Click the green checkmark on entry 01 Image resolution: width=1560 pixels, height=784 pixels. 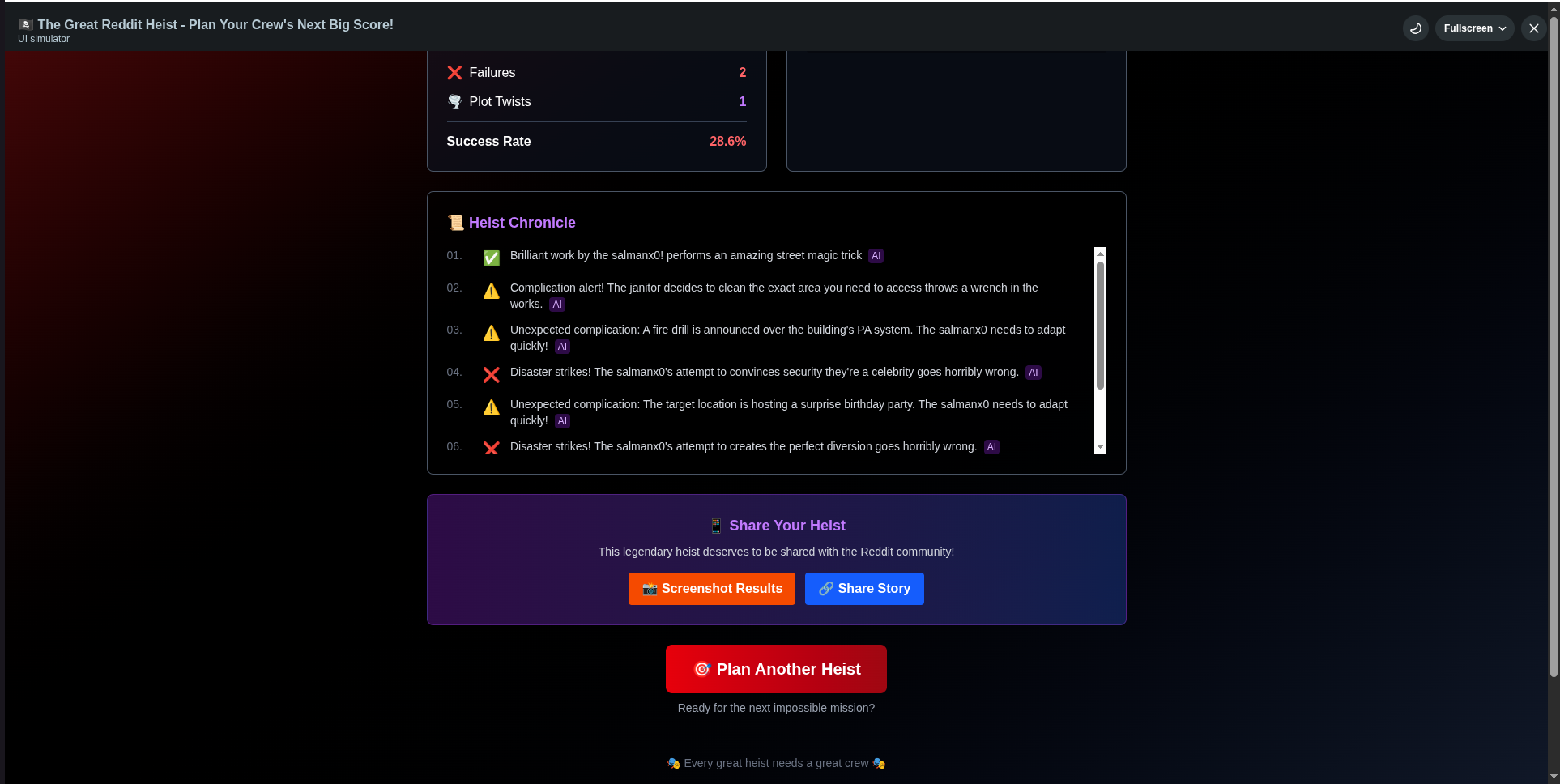pyautogui.click(x=491, y=258)
